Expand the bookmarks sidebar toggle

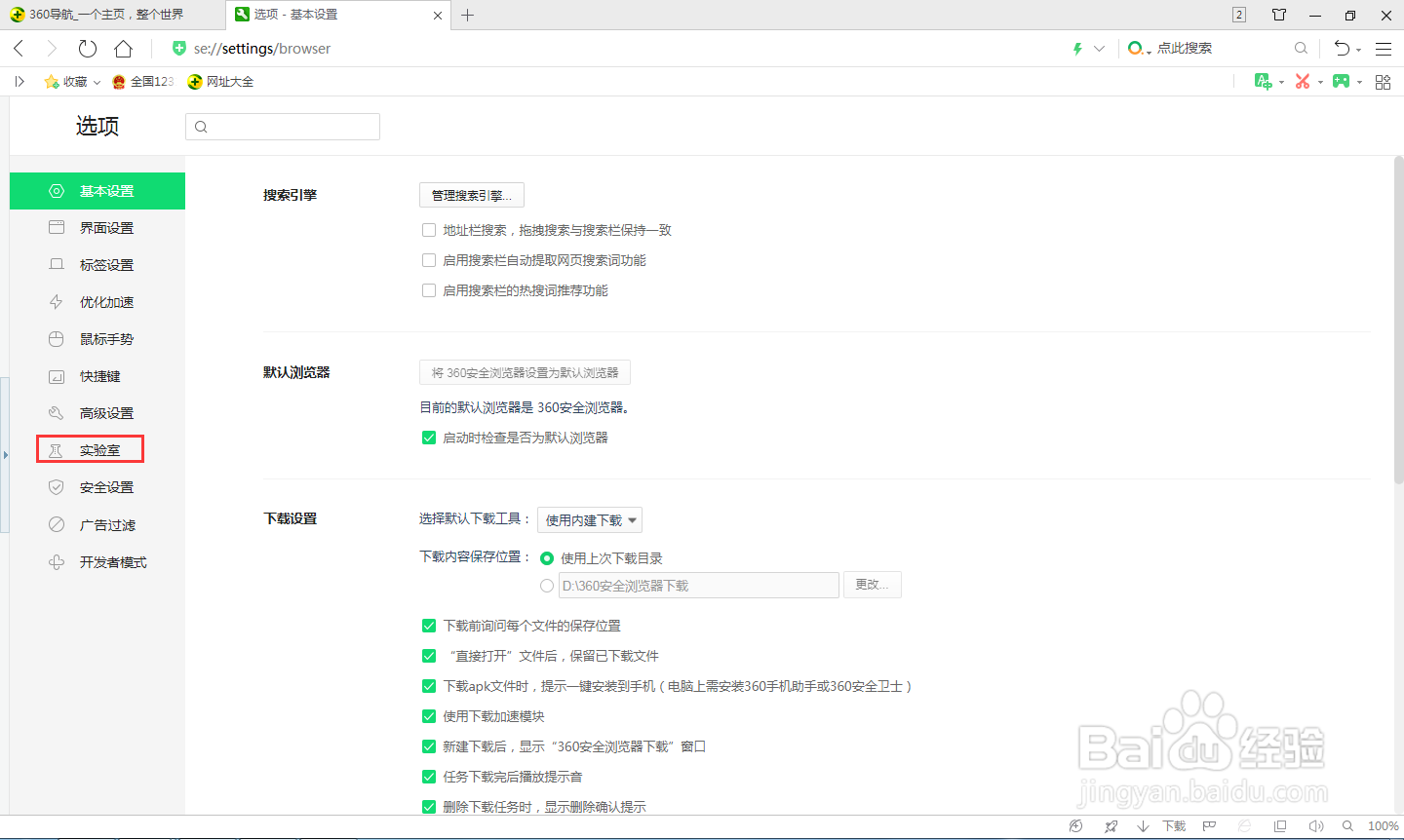[x=19, y=82]
